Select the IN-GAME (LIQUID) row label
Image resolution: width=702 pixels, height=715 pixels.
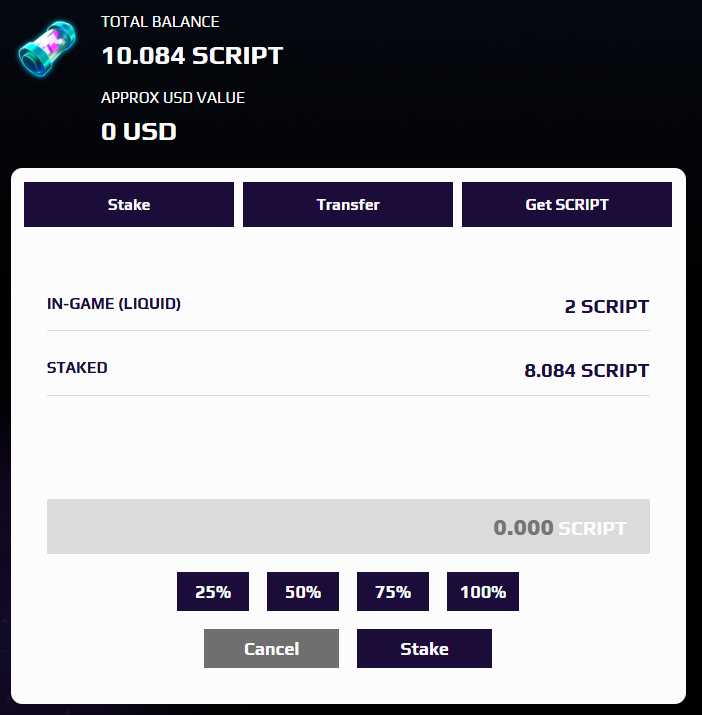pos(114,304)
